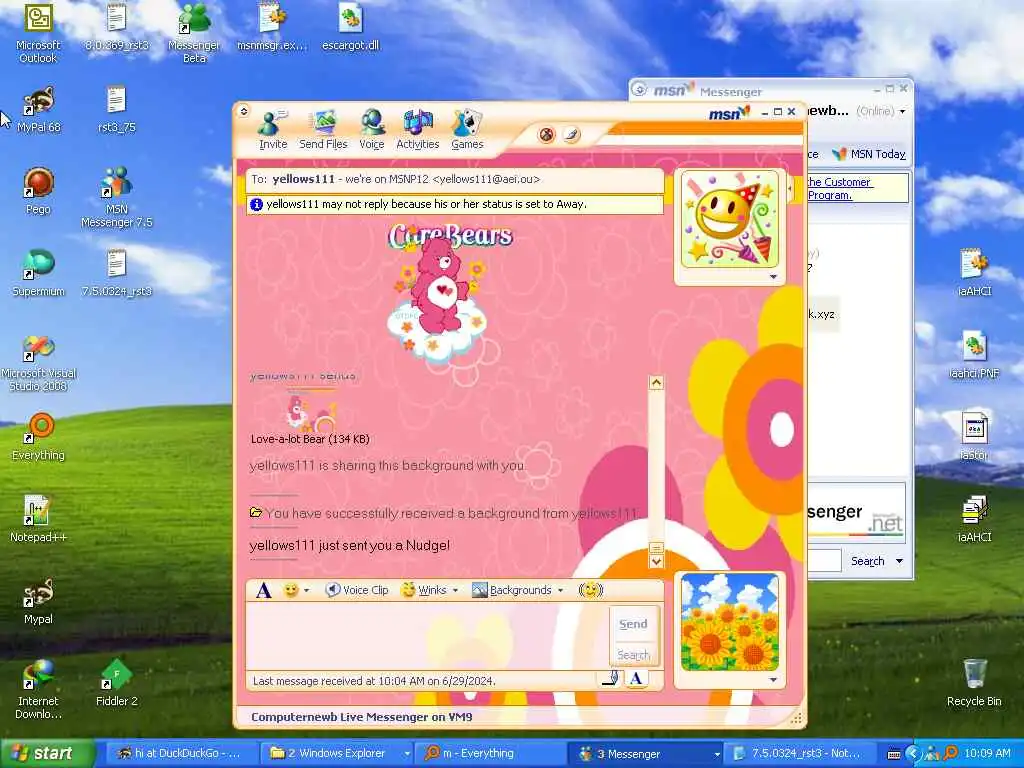Select the Notepad++ desktop shortcut
The image size is (1024, 768).
38,519
